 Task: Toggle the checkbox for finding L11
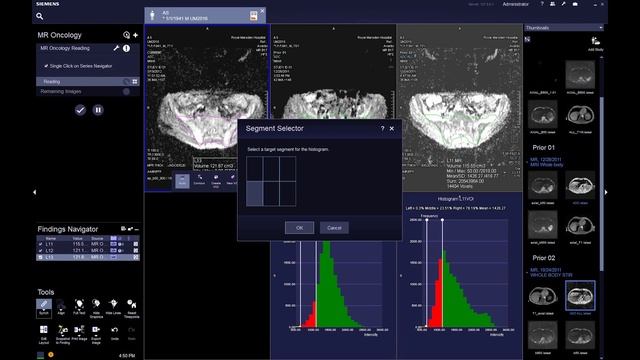(40, 244)
